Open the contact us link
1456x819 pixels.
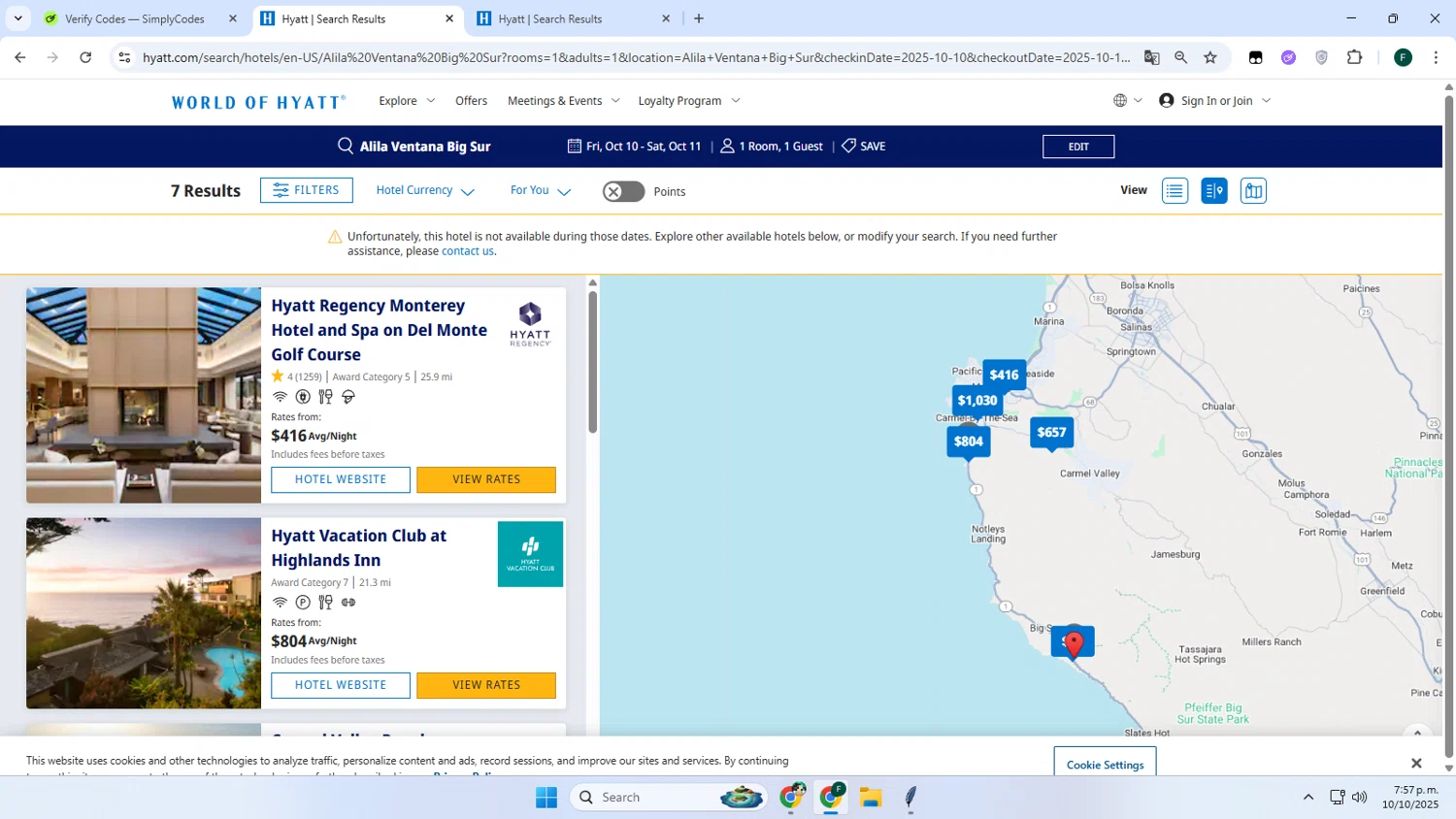468,251
